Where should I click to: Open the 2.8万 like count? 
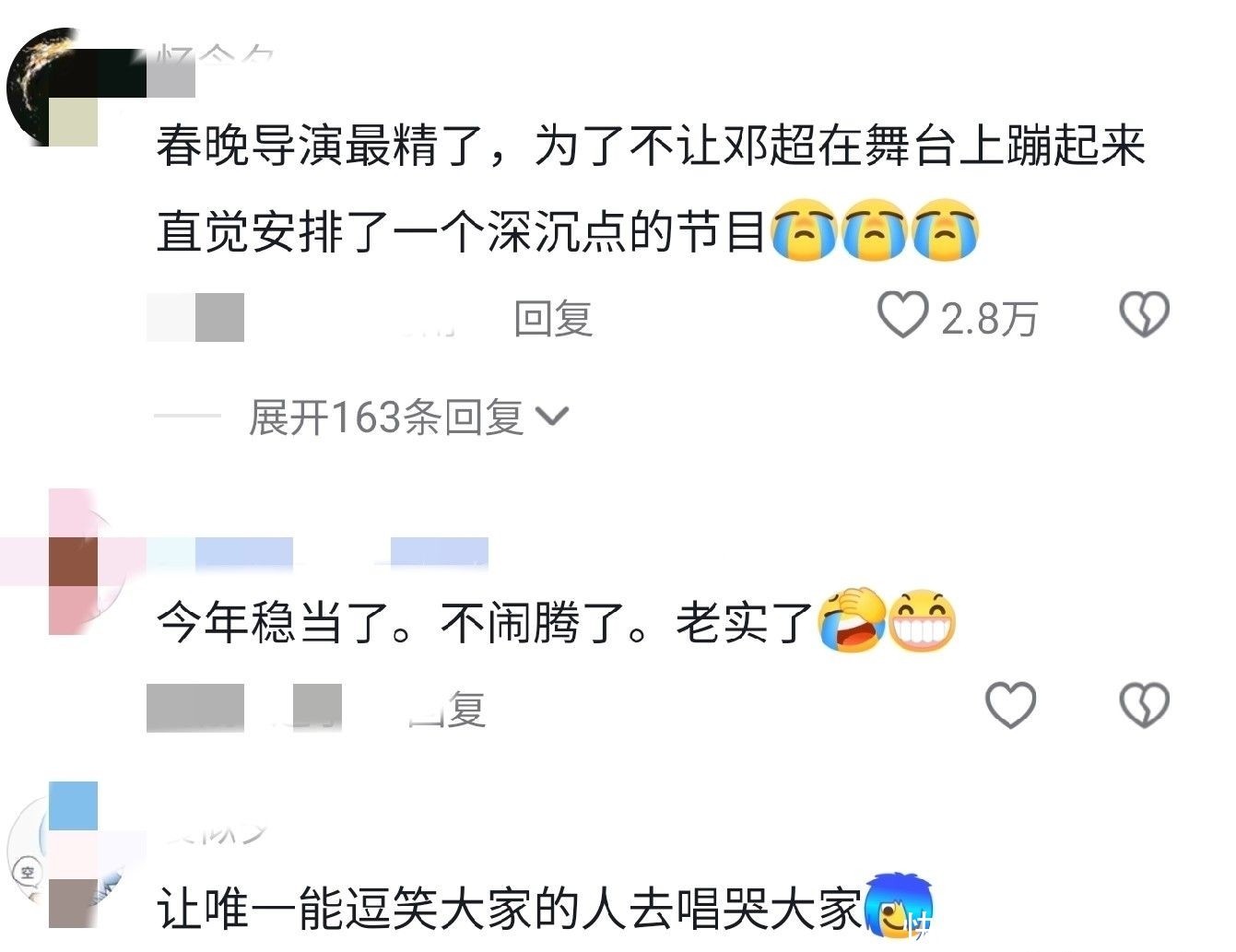[x=989, y=319]
